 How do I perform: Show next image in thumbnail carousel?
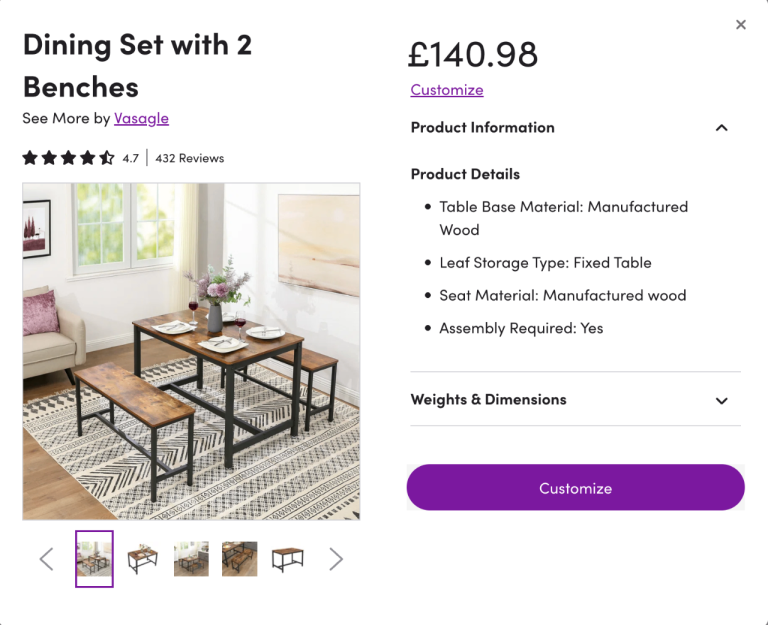(336, 559)
